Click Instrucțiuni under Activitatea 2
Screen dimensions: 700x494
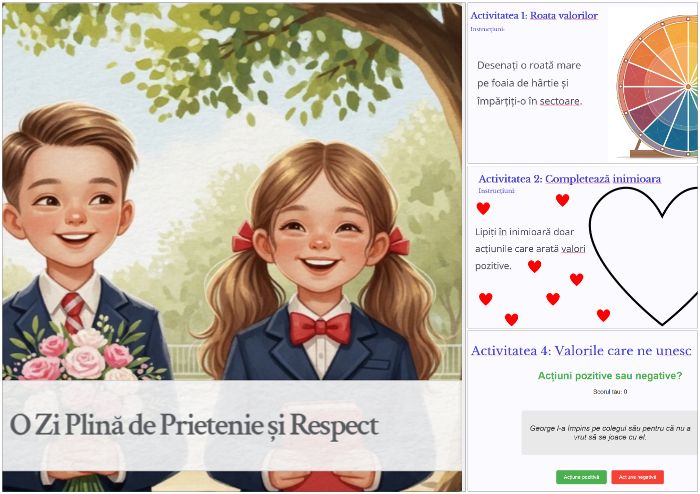pos(496,191)
